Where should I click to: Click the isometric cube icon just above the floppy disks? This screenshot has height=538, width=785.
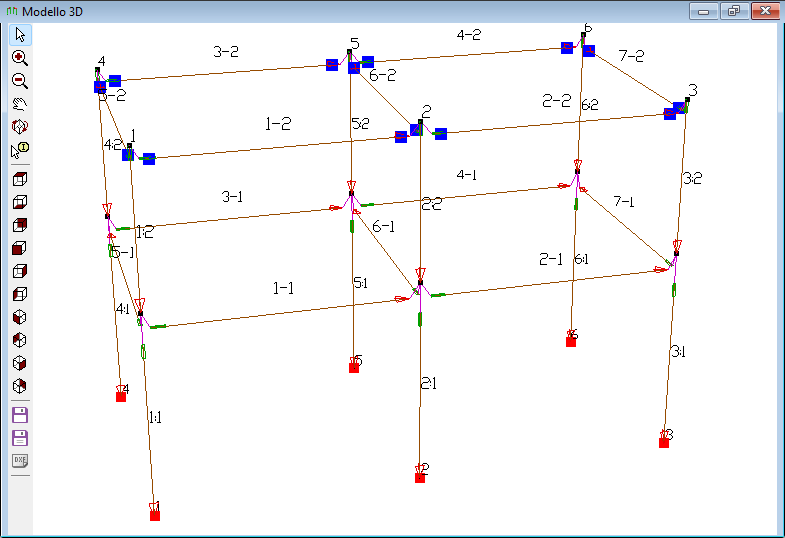point(20,385)
